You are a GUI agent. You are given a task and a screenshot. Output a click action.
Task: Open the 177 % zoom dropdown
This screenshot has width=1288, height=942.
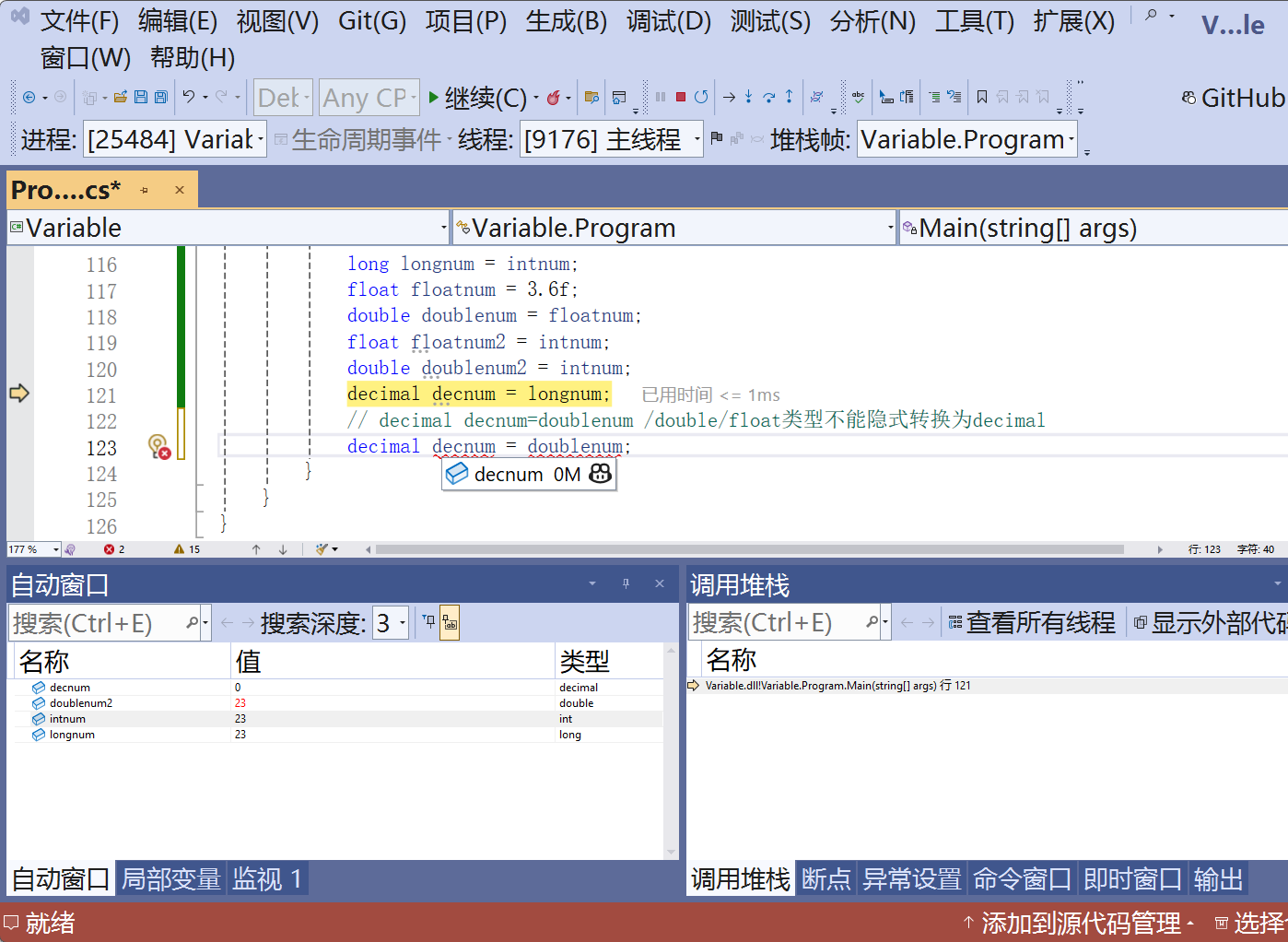(x=34, y=549)
